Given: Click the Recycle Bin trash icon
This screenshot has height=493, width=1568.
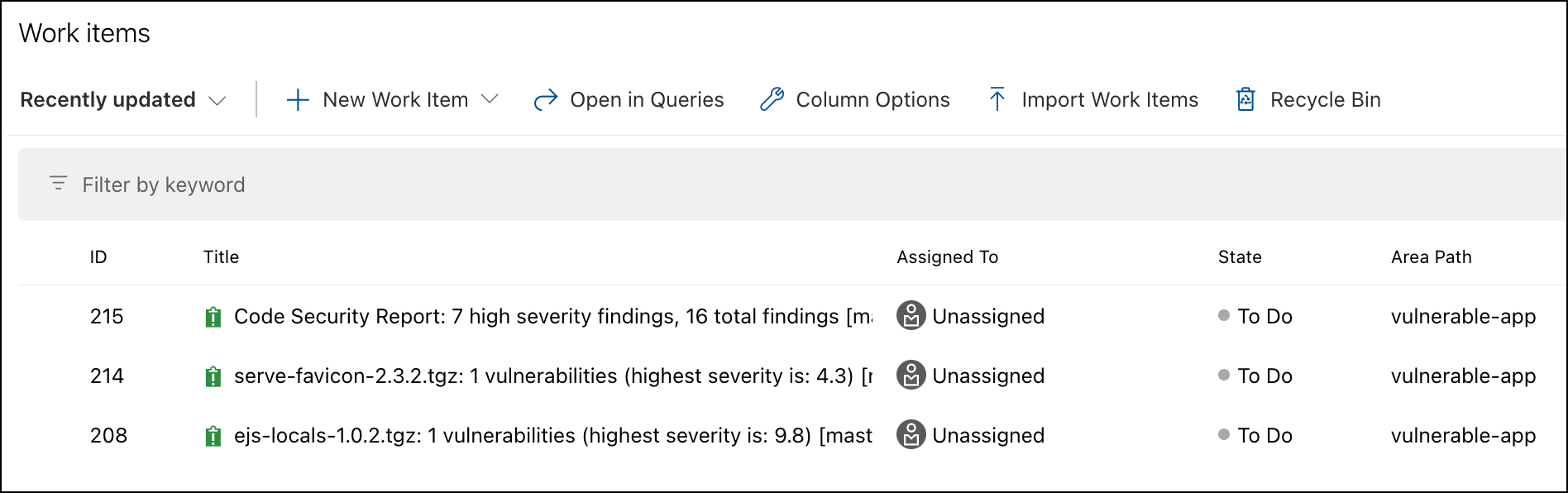Looking at the screenshot, I should pos(1245,99).
